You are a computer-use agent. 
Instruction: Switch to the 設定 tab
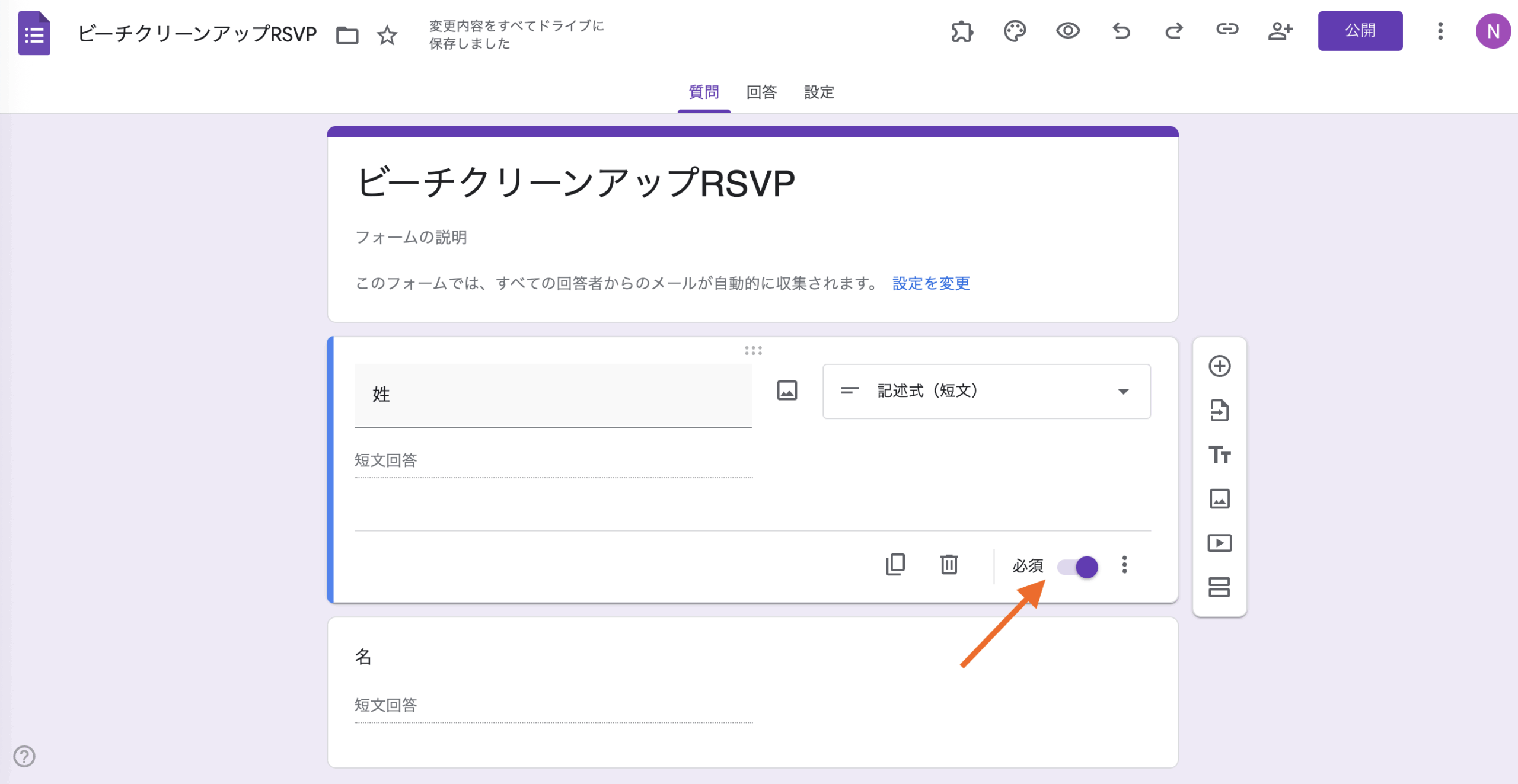point(819,92)
